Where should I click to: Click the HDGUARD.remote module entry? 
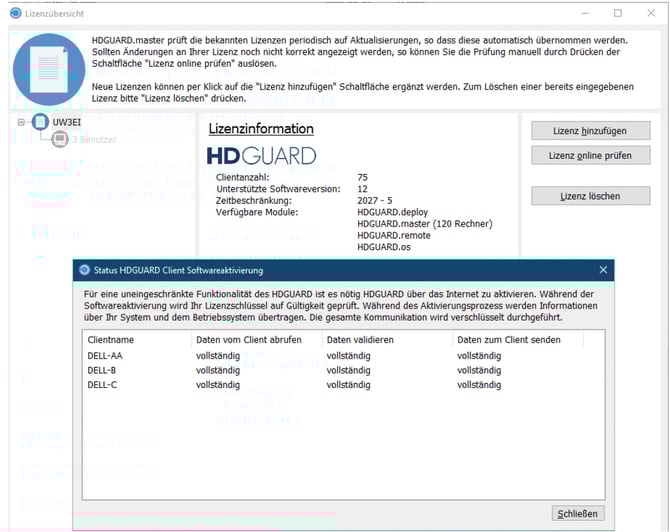(394, 235)
